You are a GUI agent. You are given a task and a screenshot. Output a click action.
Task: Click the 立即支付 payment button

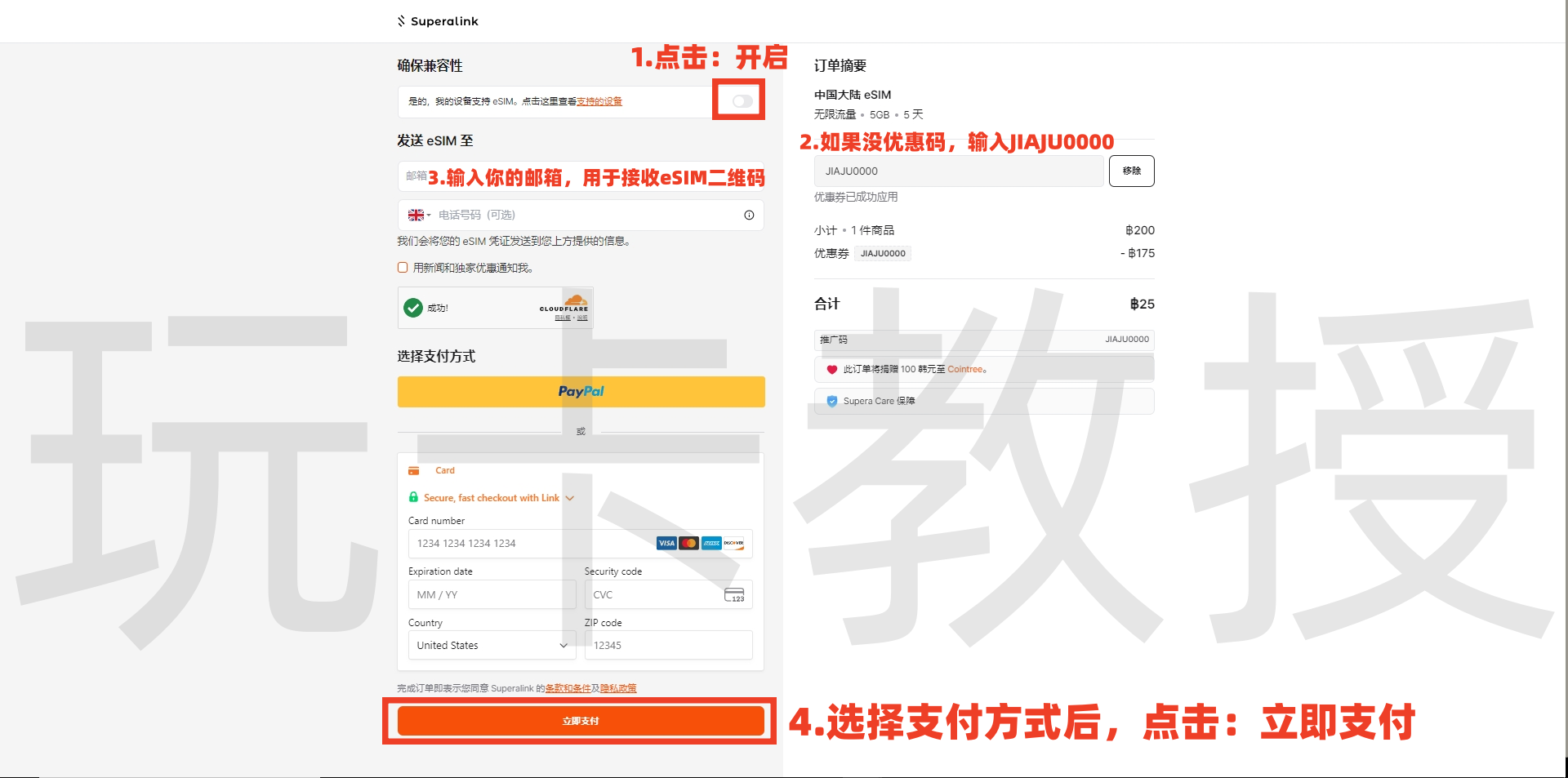tap(580, 720)
